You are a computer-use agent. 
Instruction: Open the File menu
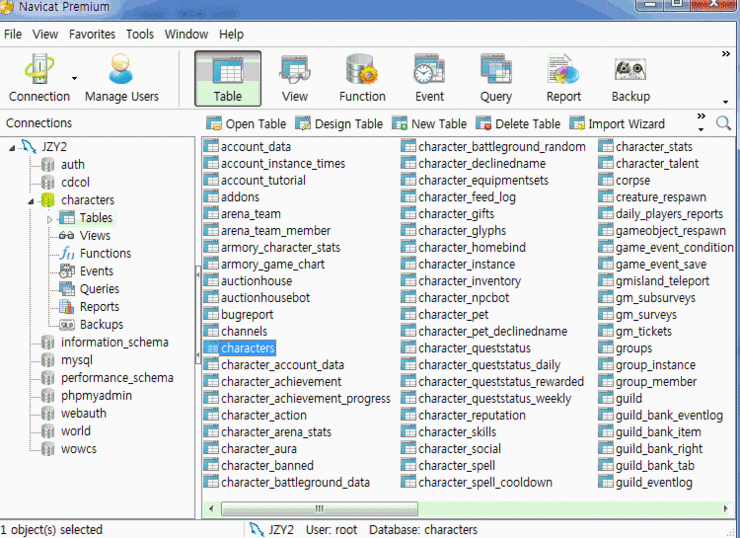(x=13, y=34)
